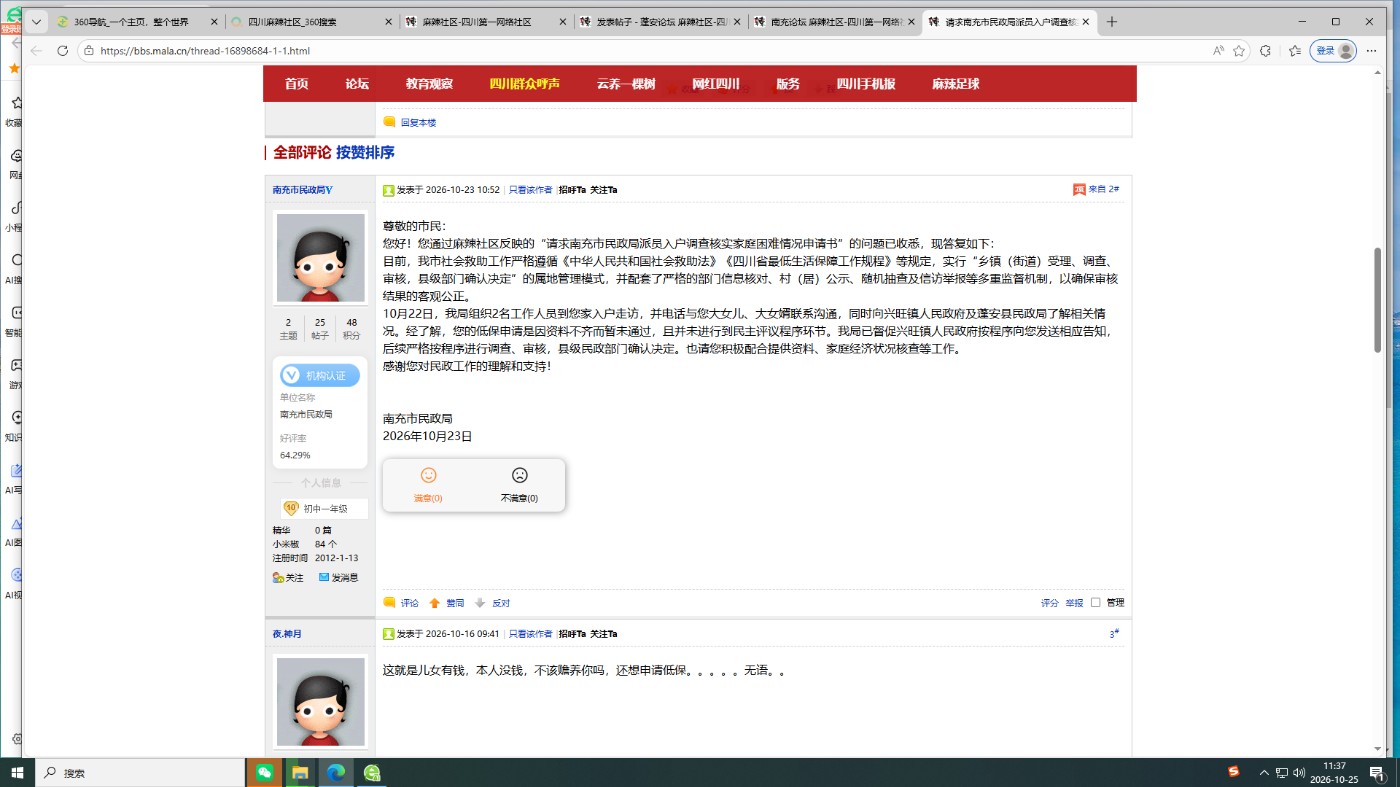Viewport: 1400px width, 787px height.
Task: Open the taskbar notification center icon
Action: [x=1377, y=773]
